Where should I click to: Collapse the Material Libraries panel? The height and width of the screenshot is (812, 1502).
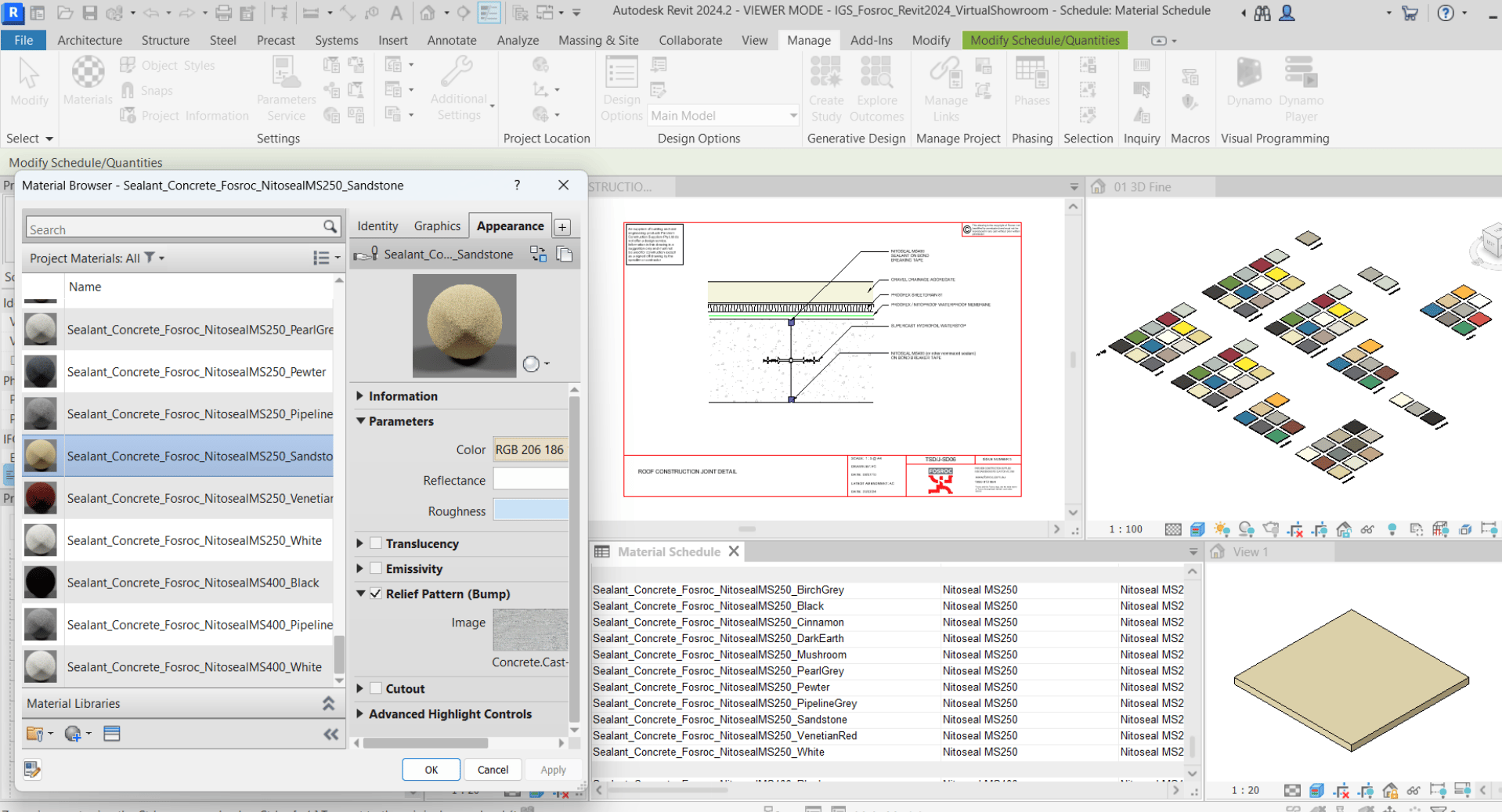click(328, 704)
